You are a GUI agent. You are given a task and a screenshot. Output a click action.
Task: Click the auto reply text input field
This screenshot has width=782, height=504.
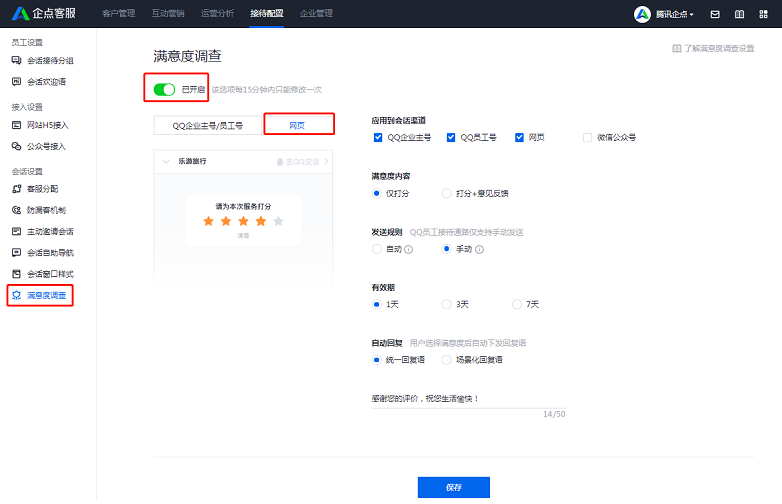[468, 399]
